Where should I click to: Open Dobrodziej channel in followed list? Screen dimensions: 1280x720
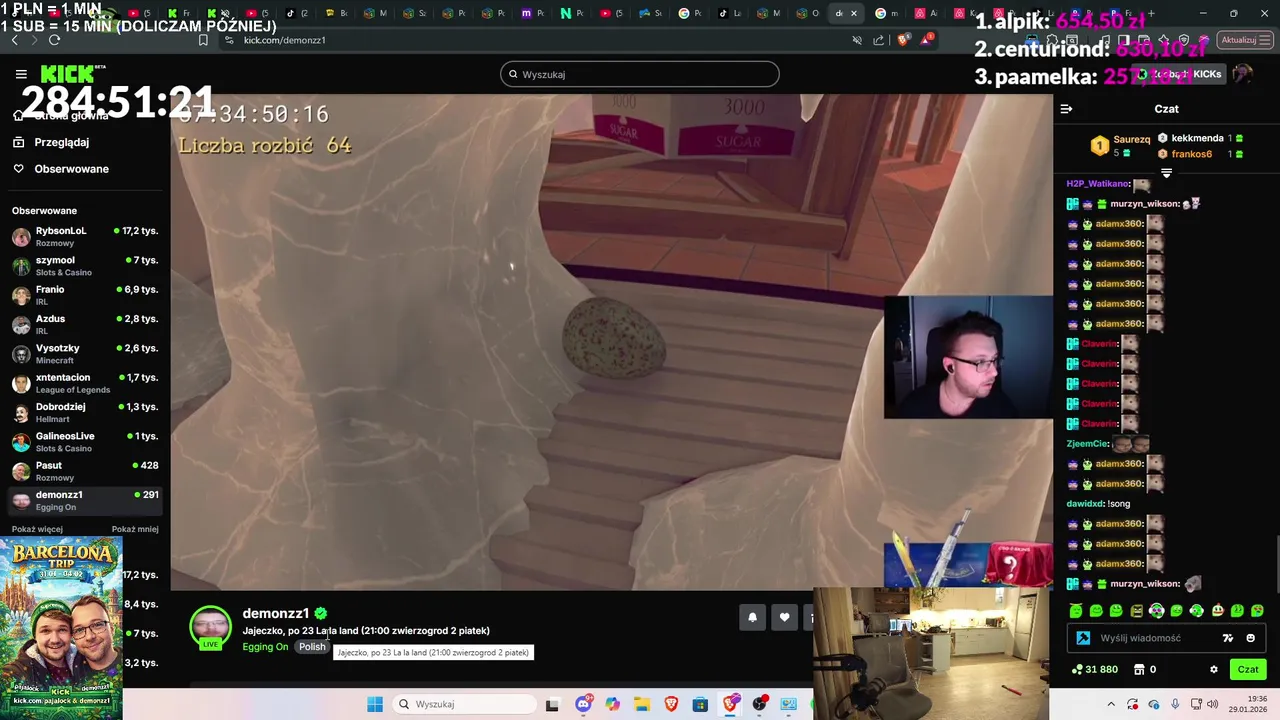85,412
